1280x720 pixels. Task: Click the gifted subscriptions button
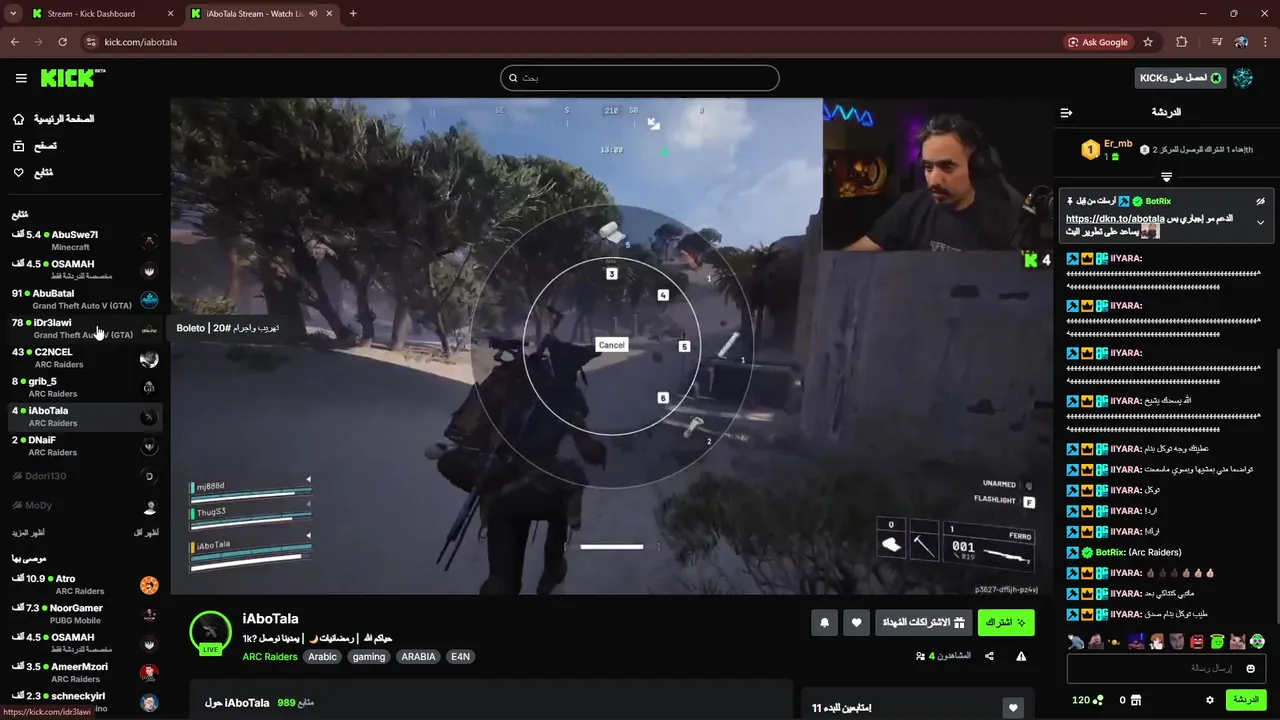click(923, 623)
